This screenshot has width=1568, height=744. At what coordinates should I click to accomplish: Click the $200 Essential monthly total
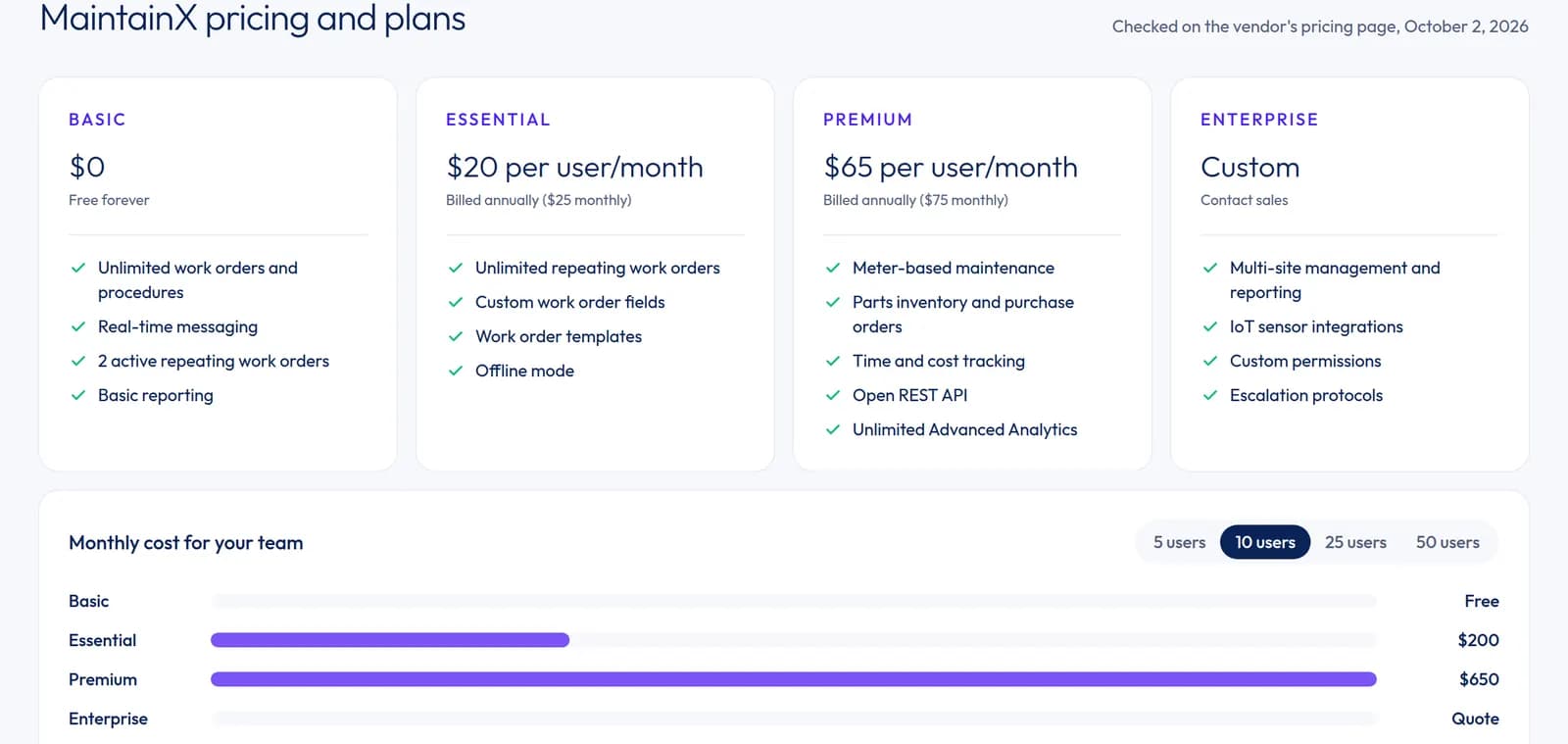click(x=1478, y=640)
